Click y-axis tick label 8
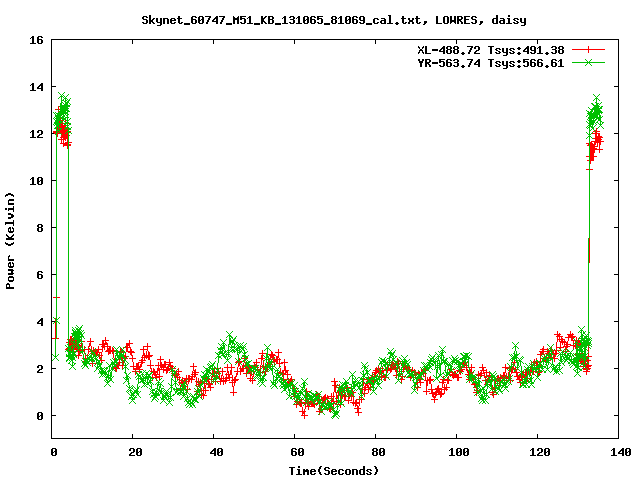Screen dimensions: 640x480 40,228
